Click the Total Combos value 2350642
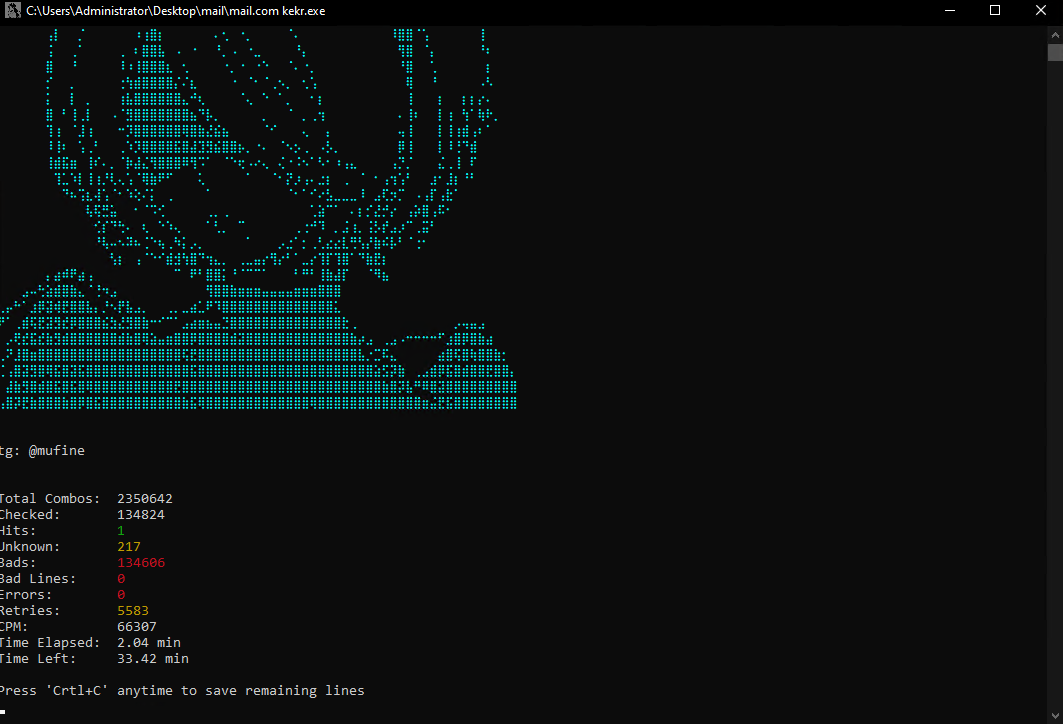Viewport: 1063px width, 724px height. pyautogui.click(x=145, y=499)
